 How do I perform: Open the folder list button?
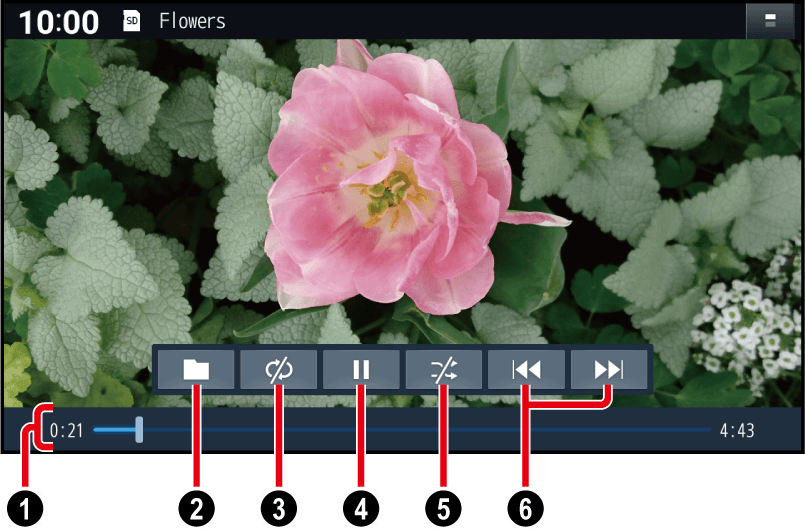coord(196,370)
